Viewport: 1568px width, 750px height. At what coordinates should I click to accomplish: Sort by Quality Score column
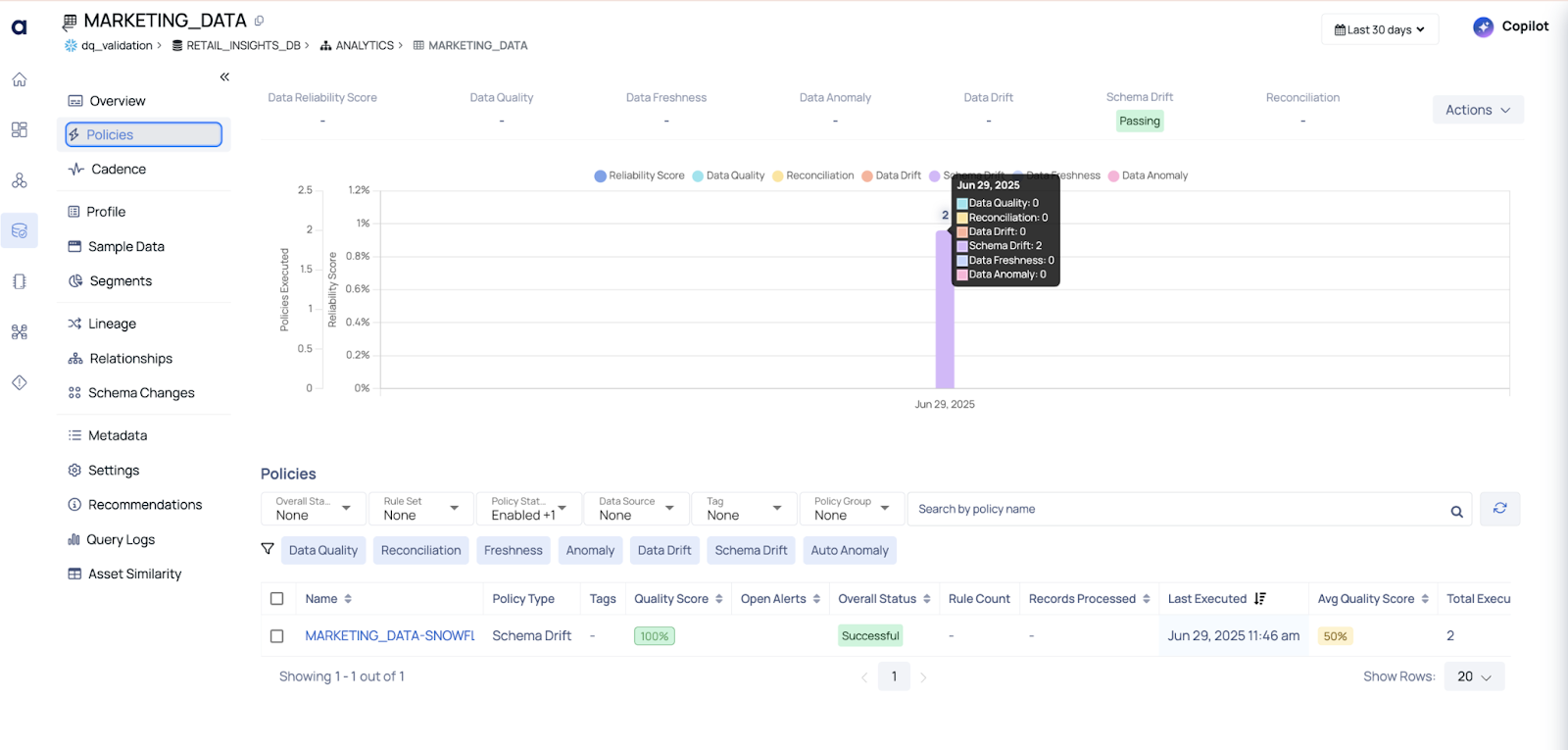coord(718,599)
